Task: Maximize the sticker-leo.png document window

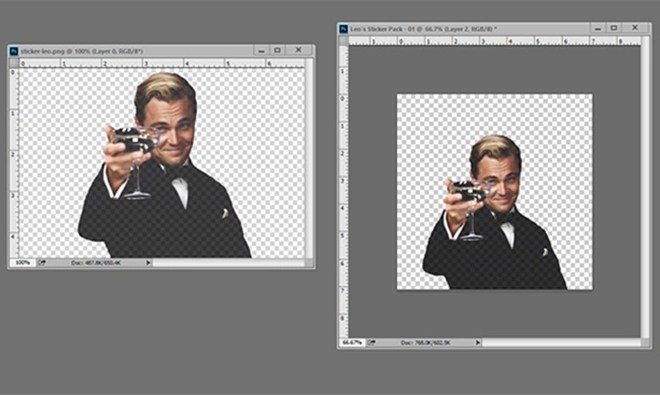Action: point(277,50)
